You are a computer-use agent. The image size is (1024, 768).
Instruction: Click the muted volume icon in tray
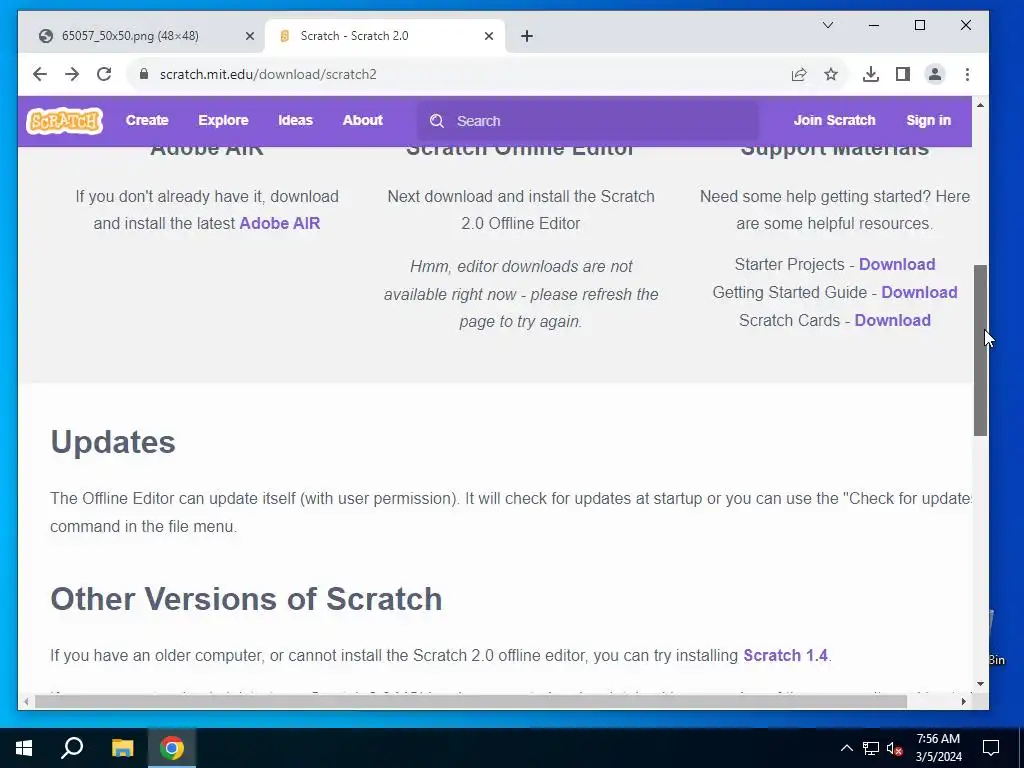click(x=895, y=748)
